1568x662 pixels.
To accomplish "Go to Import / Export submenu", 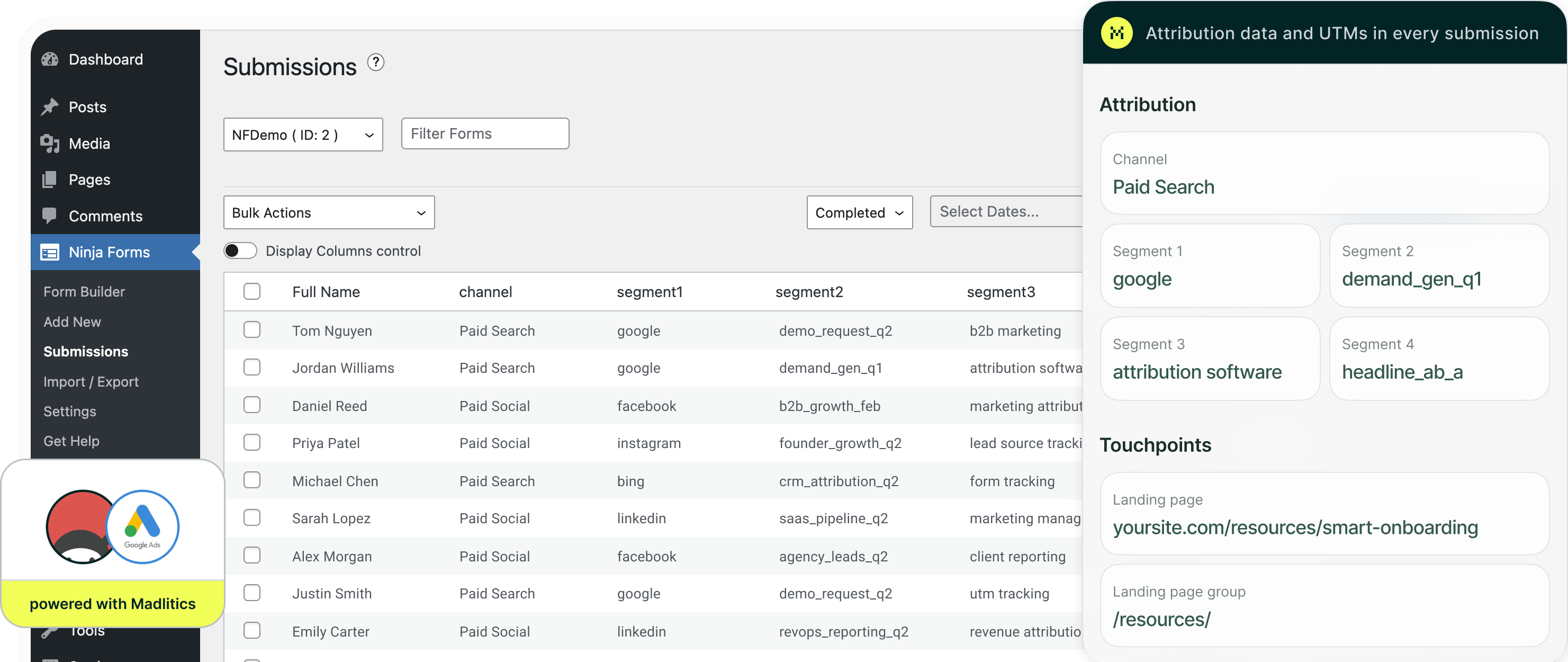I will coord(91,381).
